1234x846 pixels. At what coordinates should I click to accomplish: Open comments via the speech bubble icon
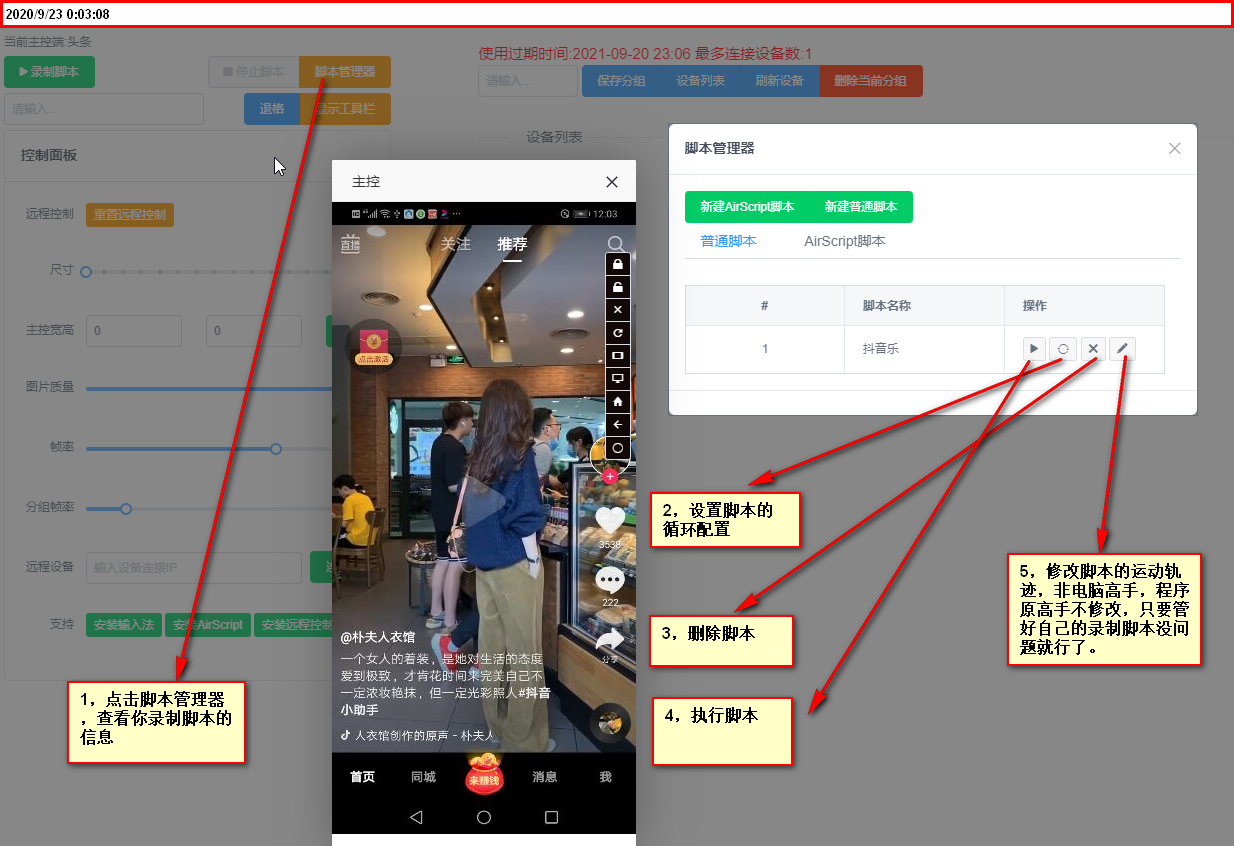point(610,580)
